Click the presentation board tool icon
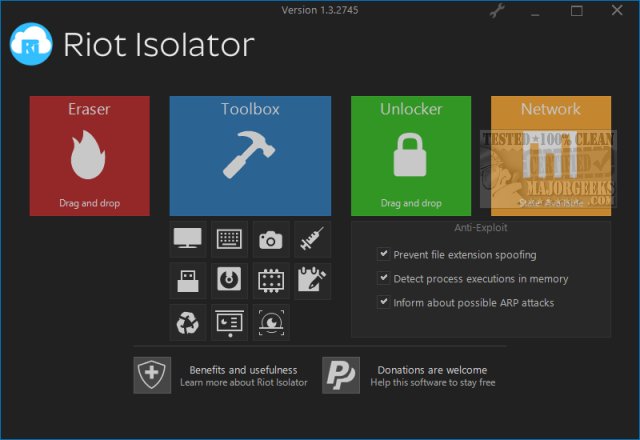 tap(229, 322)
